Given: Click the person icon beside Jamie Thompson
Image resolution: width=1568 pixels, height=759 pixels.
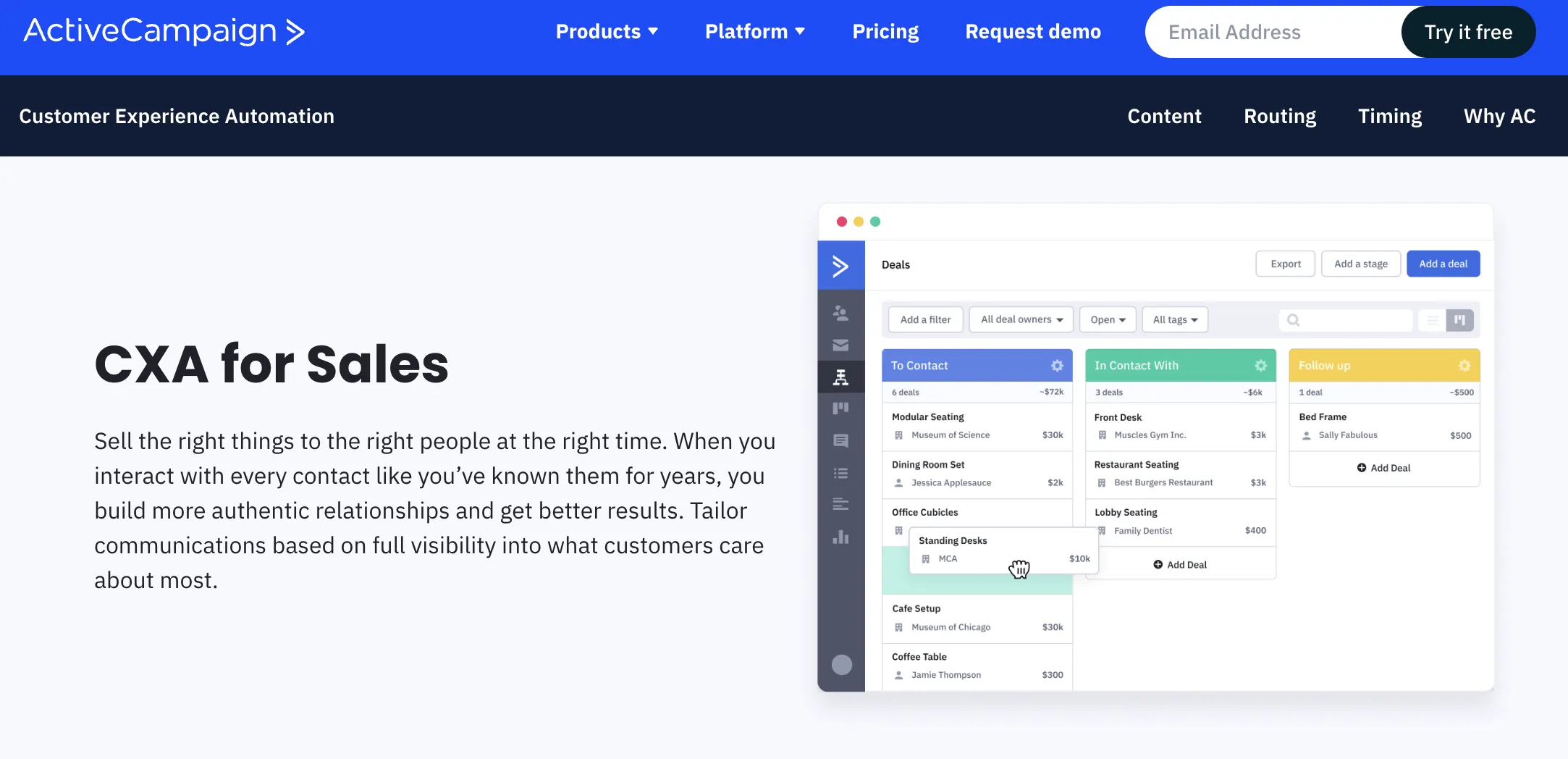Looking at the screenshot, I should click(x=898, y=675).
